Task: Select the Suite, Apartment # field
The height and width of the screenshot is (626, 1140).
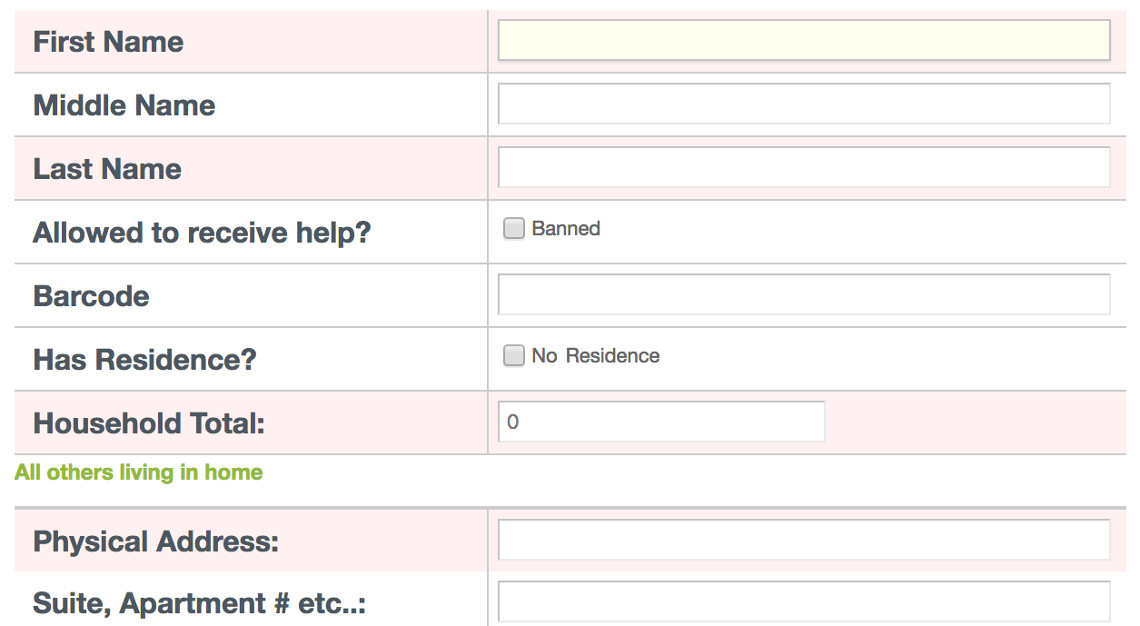Action: coord(803,601)
